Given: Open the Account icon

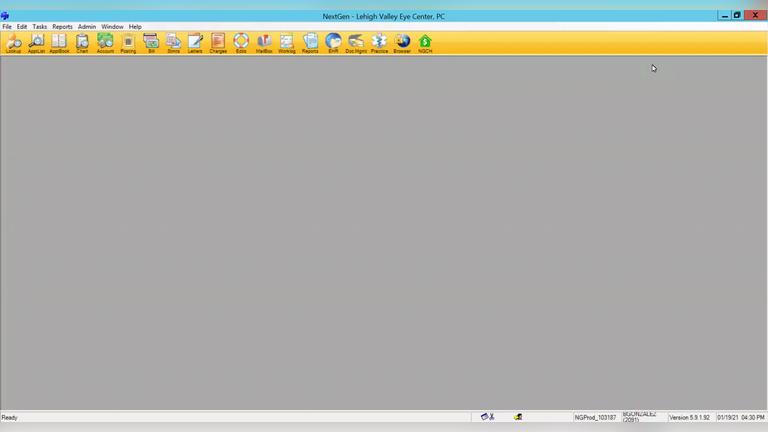Looking at the screenshot, I should [105, 42].
